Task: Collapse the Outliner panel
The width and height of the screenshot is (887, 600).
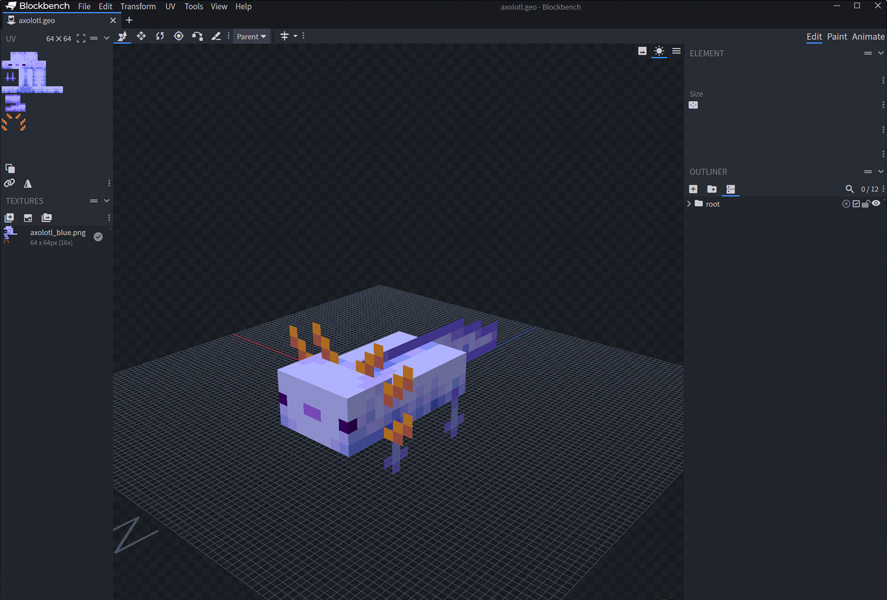Action: (x=880, y=171)
